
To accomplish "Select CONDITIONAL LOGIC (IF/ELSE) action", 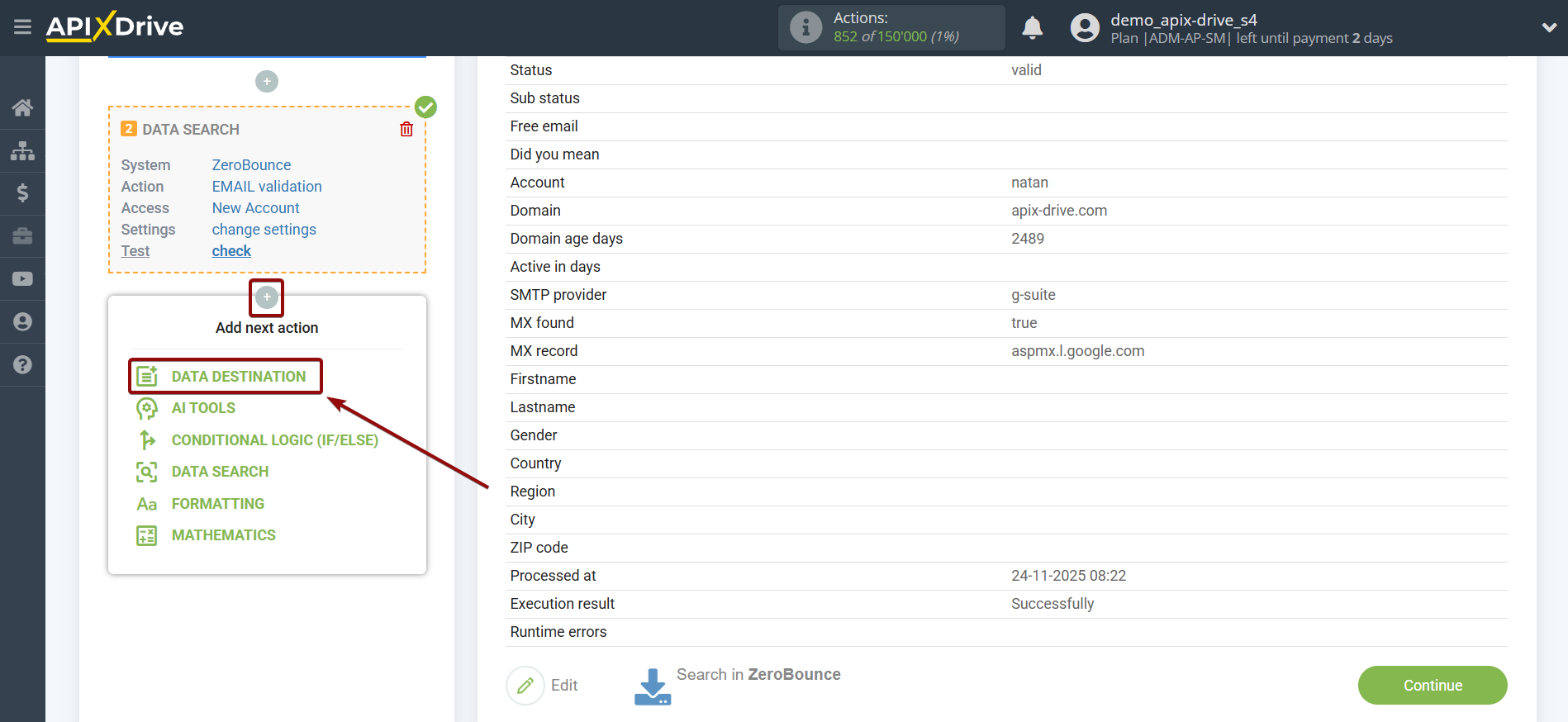I will click(x=275, y=440).
